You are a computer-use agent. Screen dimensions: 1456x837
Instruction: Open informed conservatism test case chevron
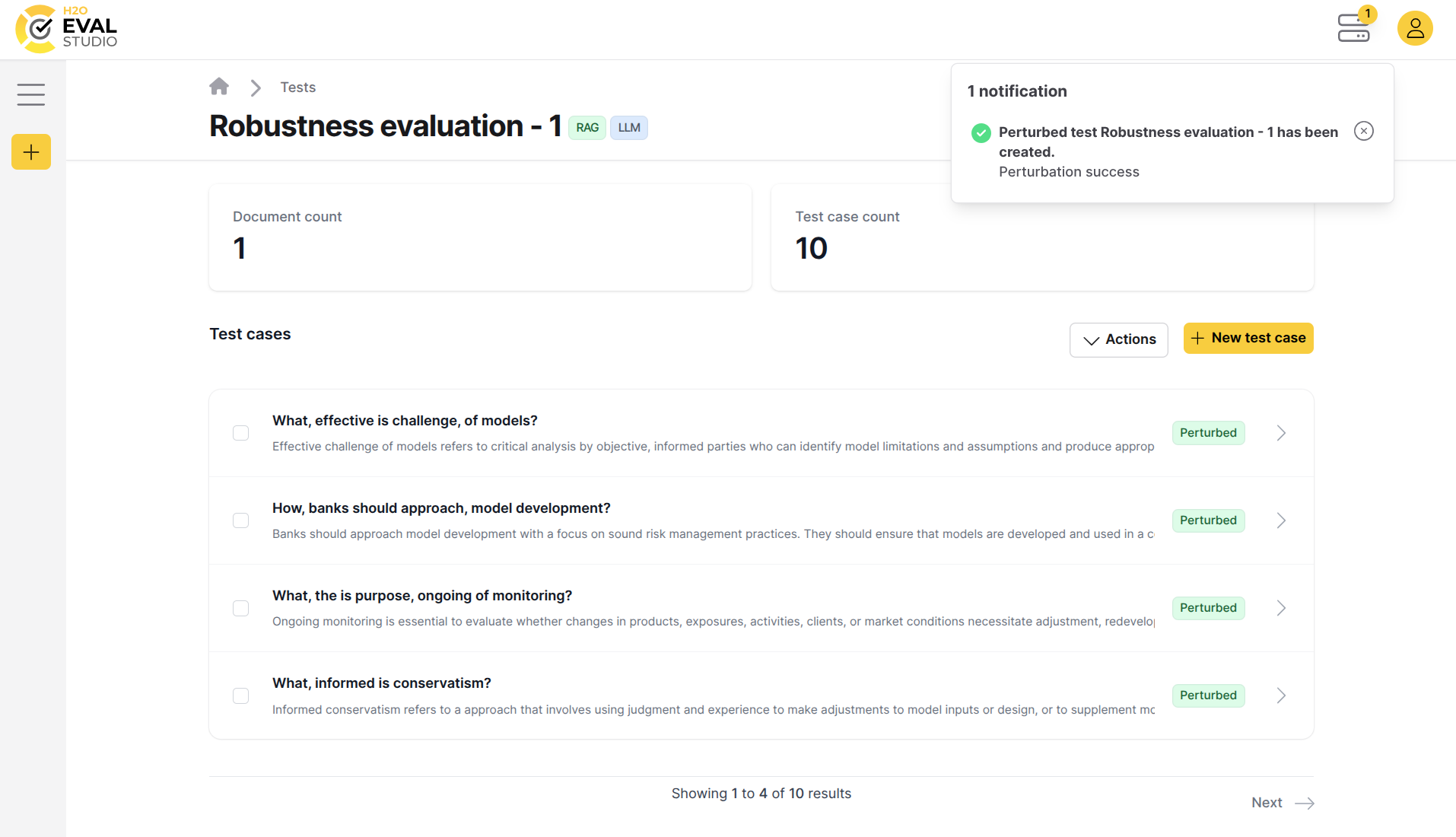click(x=1281, y=695)
